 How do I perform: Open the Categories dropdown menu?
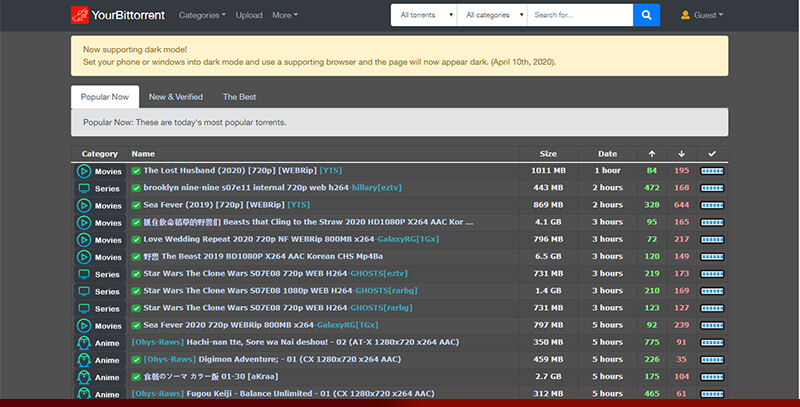202,15
